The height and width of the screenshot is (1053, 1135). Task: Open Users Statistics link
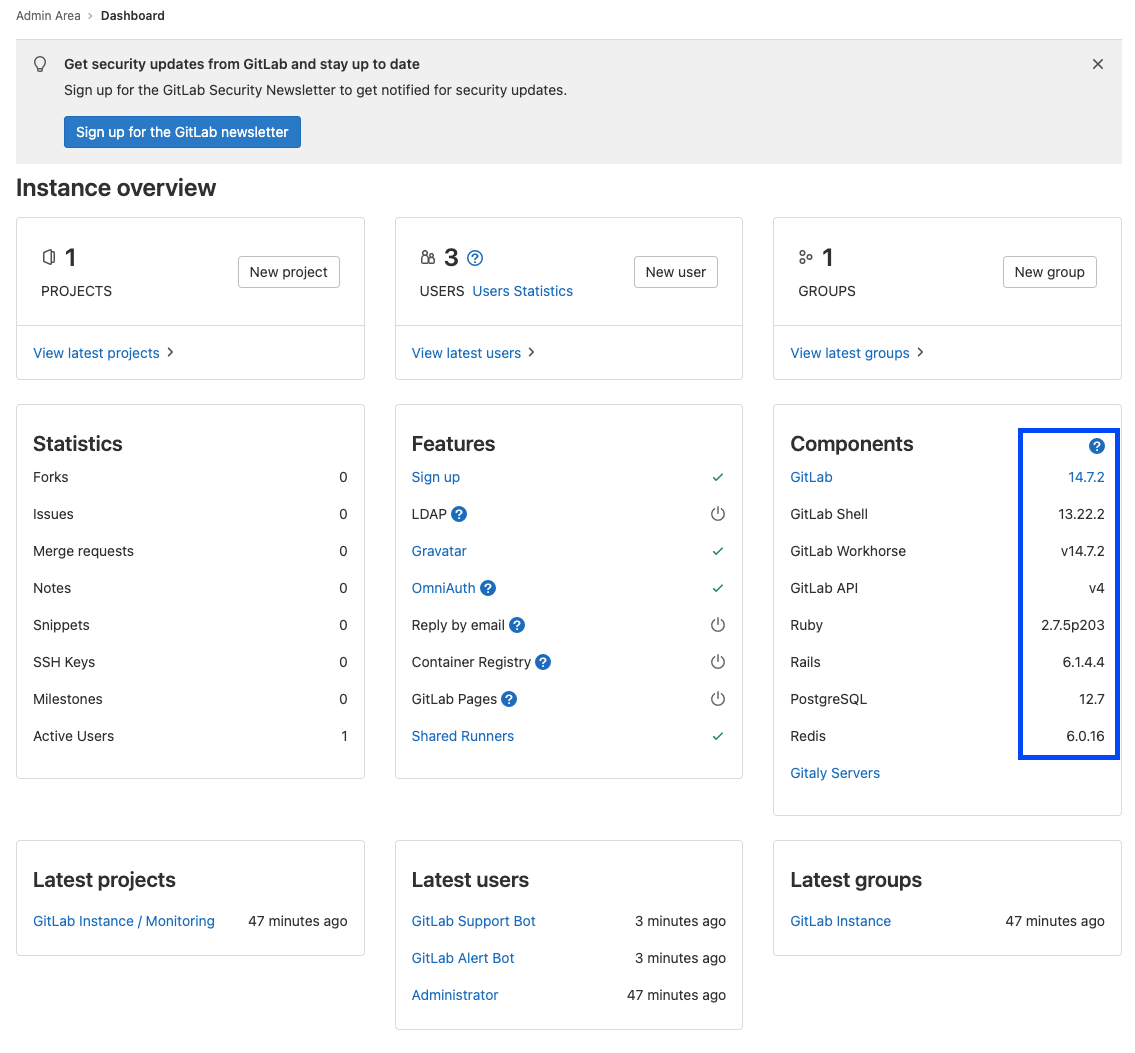click(523, 291)
